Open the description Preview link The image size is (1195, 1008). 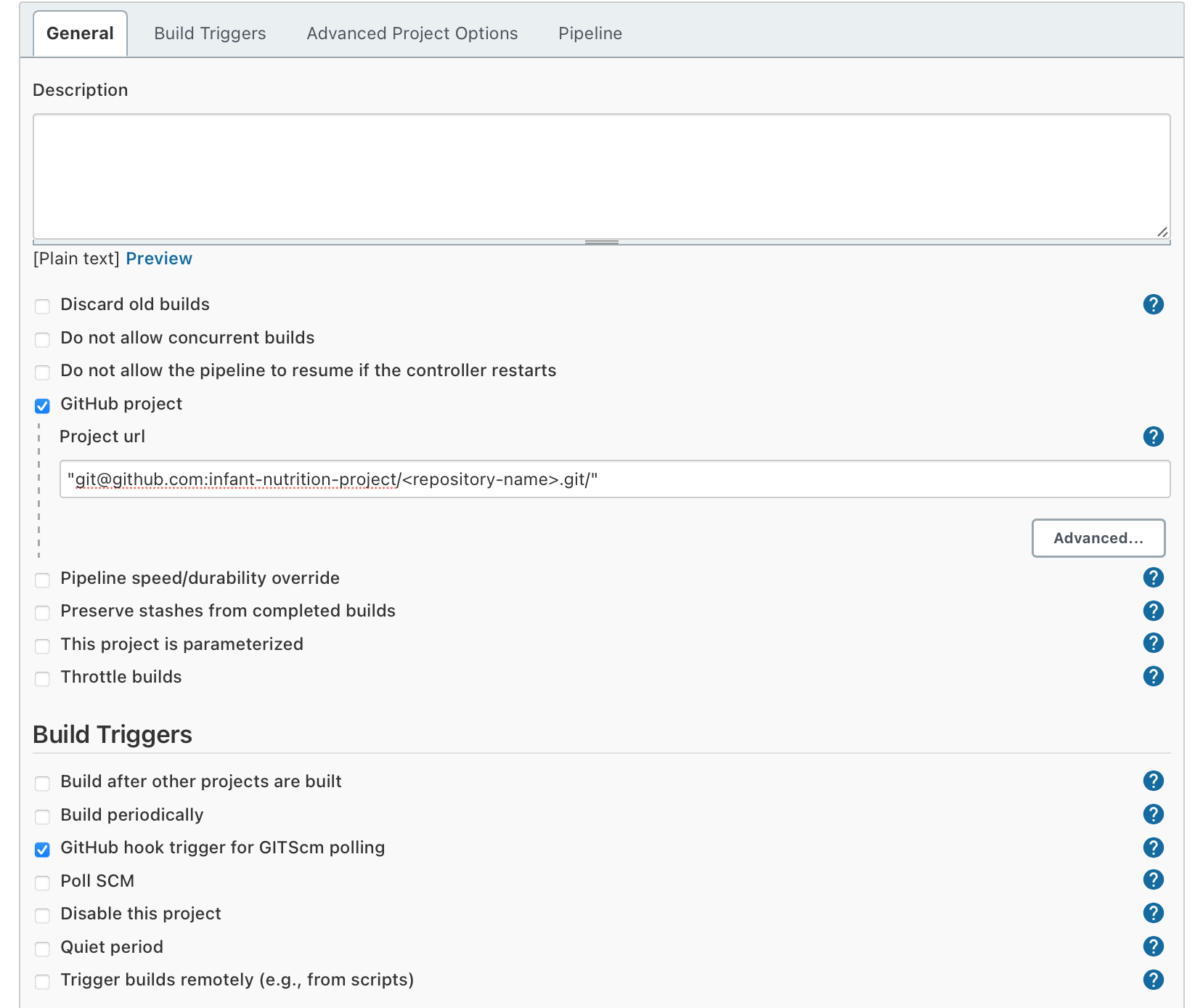[159, 259]
